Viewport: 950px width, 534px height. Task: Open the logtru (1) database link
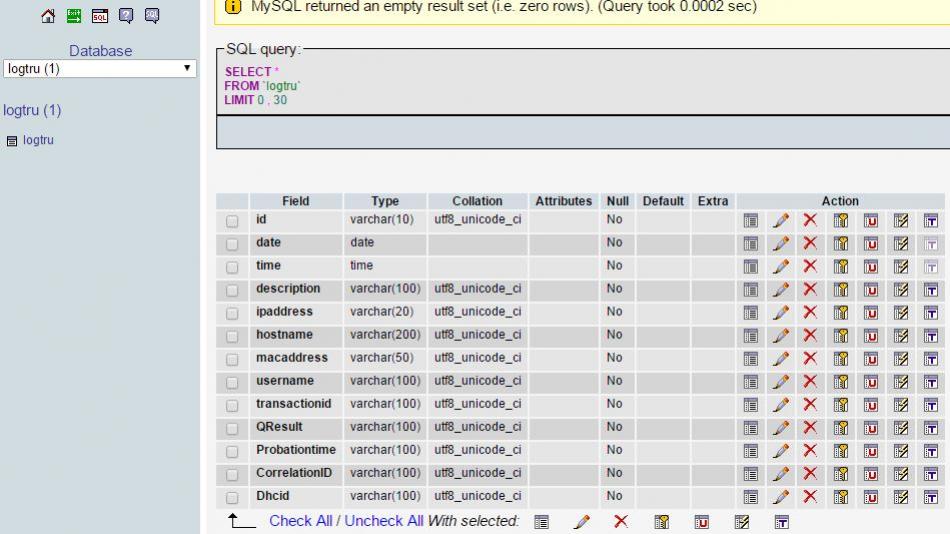coord(32,110)
